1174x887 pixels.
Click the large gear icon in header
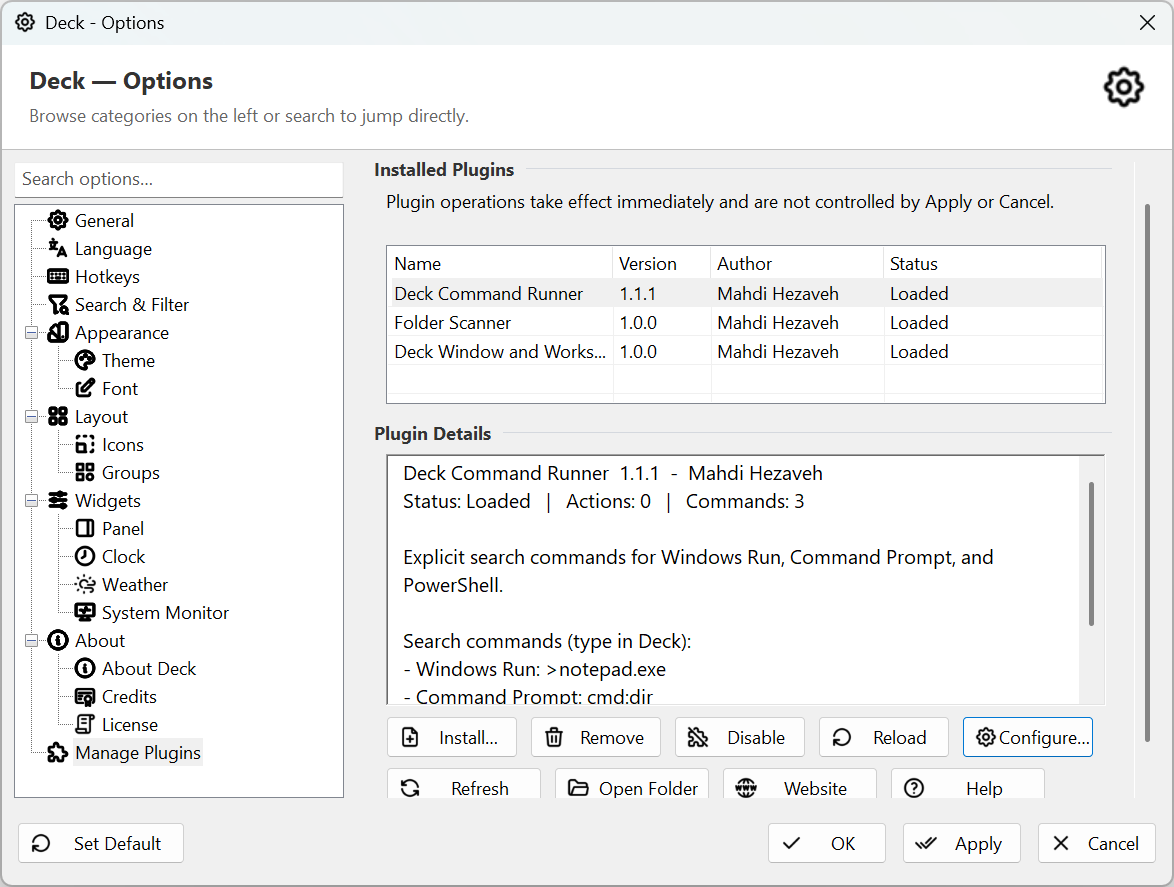coord(1123,88)
